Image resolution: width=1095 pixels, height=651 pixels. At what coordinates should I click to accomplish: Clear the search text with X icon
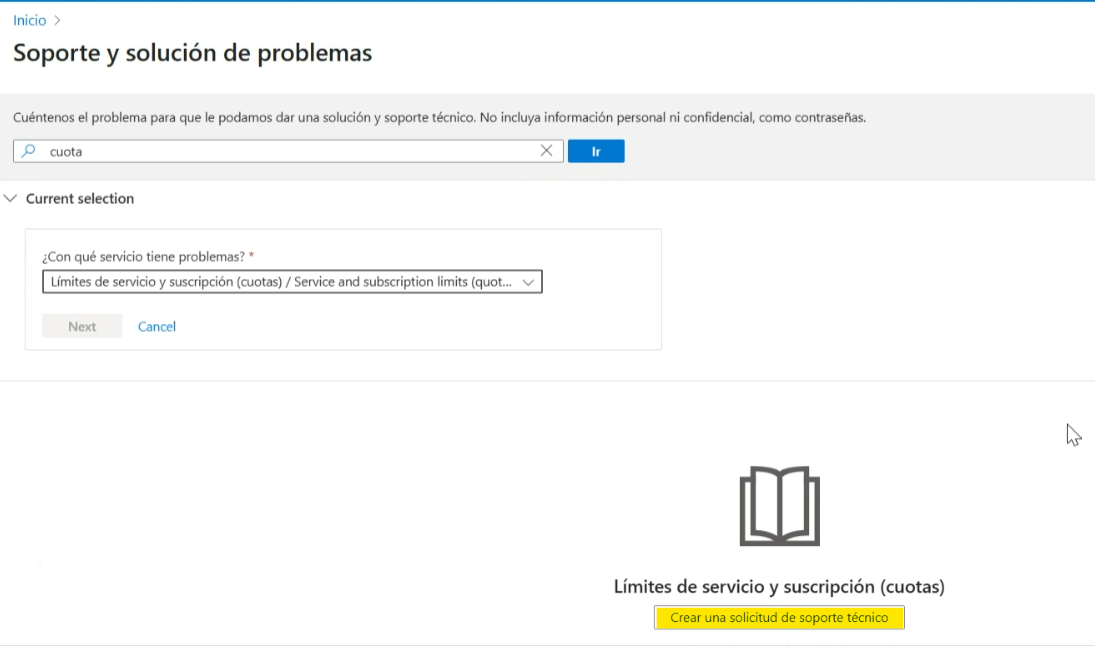(546, 151)
